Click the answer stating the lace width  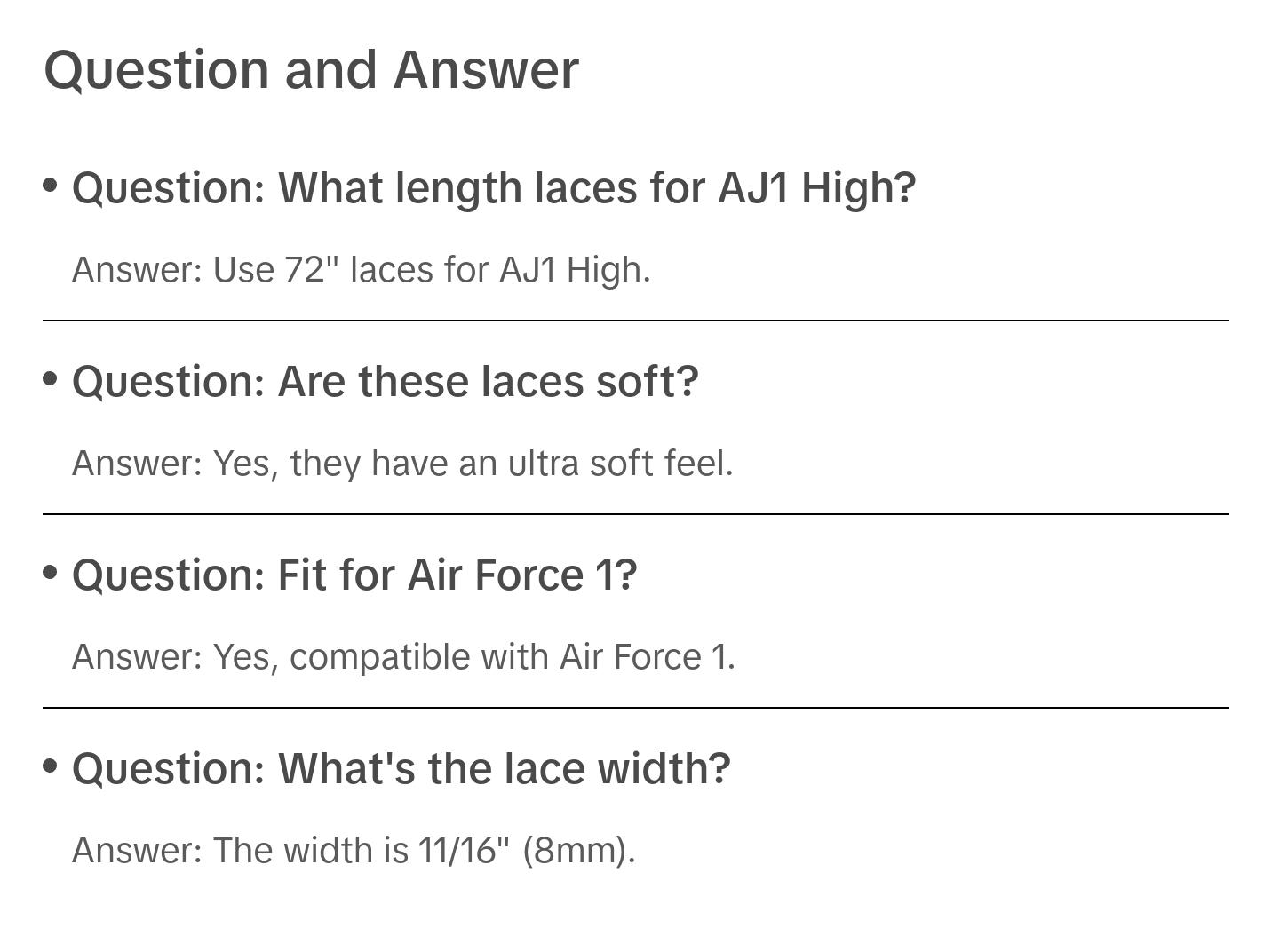point(354,851)
